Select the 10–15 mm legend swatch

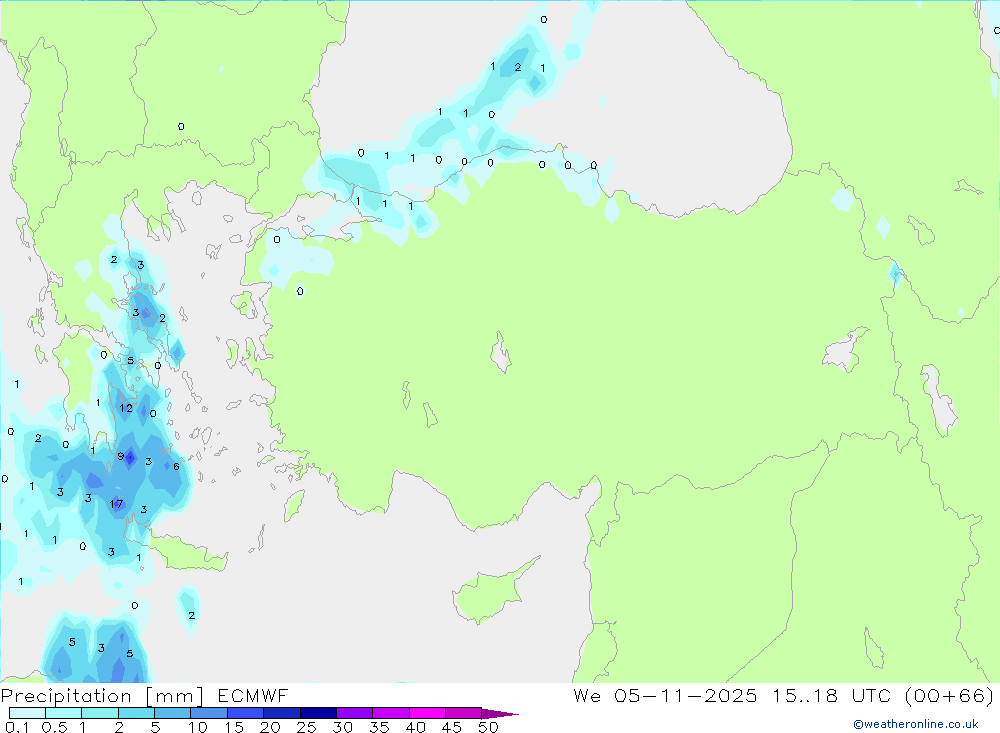coord(209,713)
